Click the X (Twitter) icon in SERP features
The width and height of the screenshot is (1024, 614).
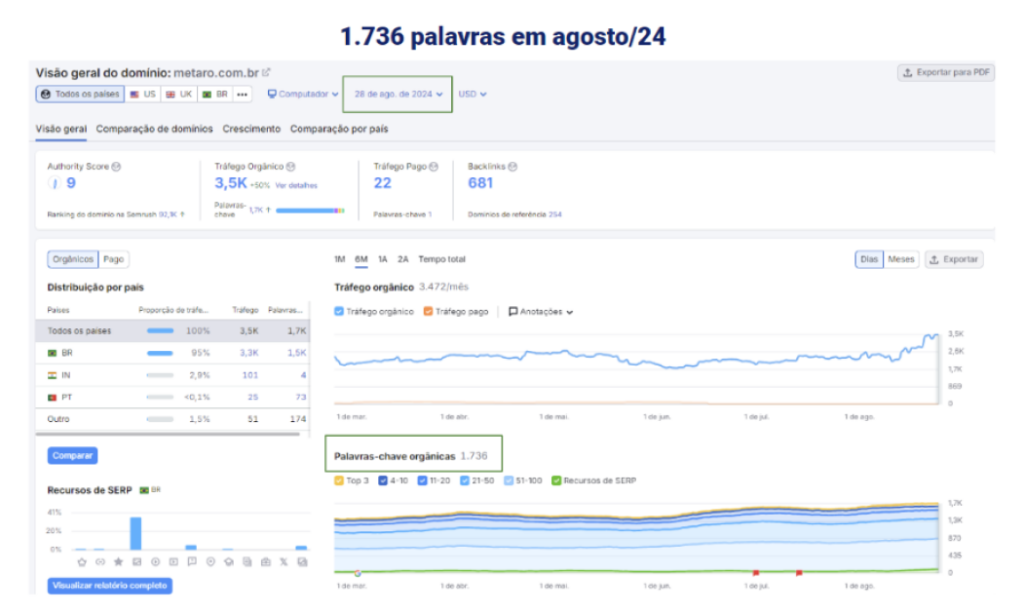283,562
